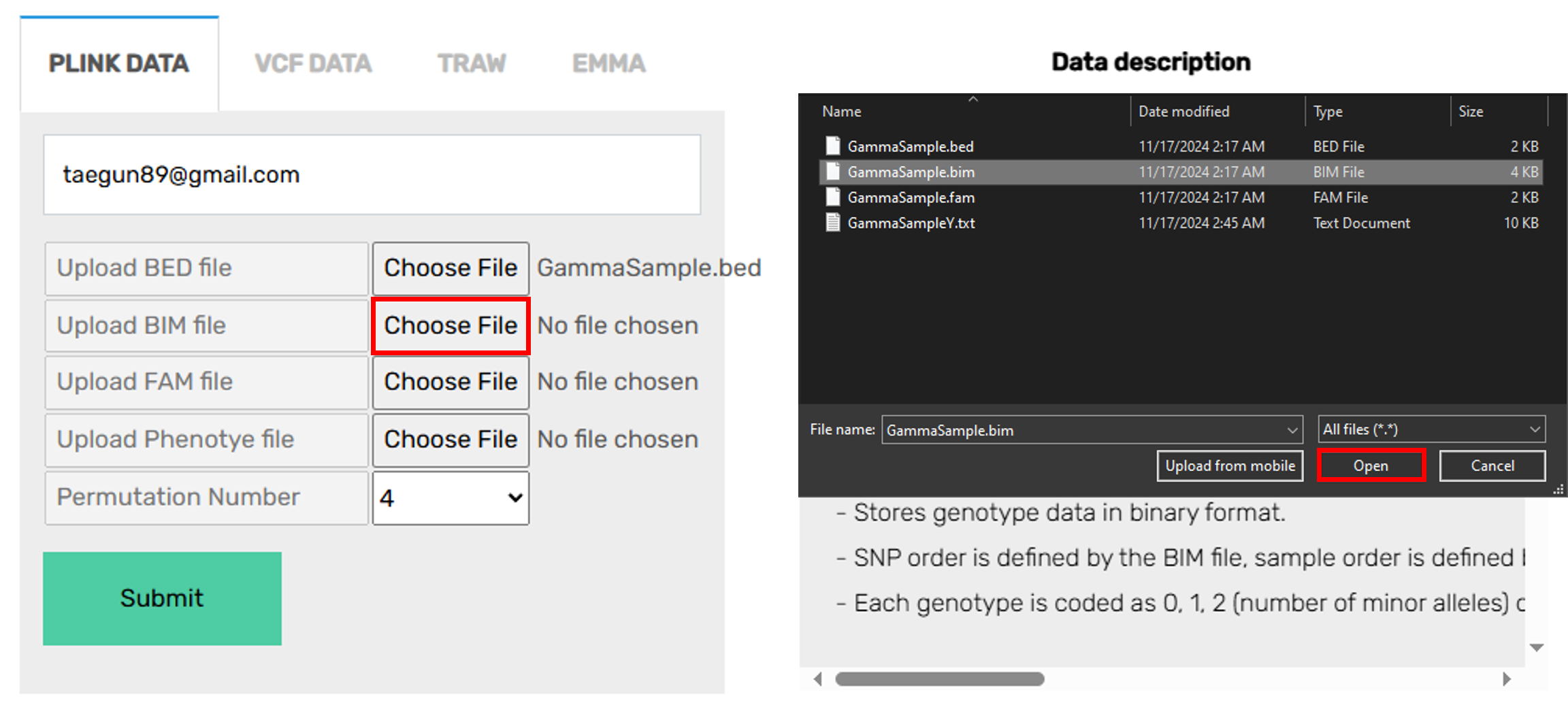Choose File for Upload FAM file
This screenshot has width=1568, height=718.
(x=451, y=382)
